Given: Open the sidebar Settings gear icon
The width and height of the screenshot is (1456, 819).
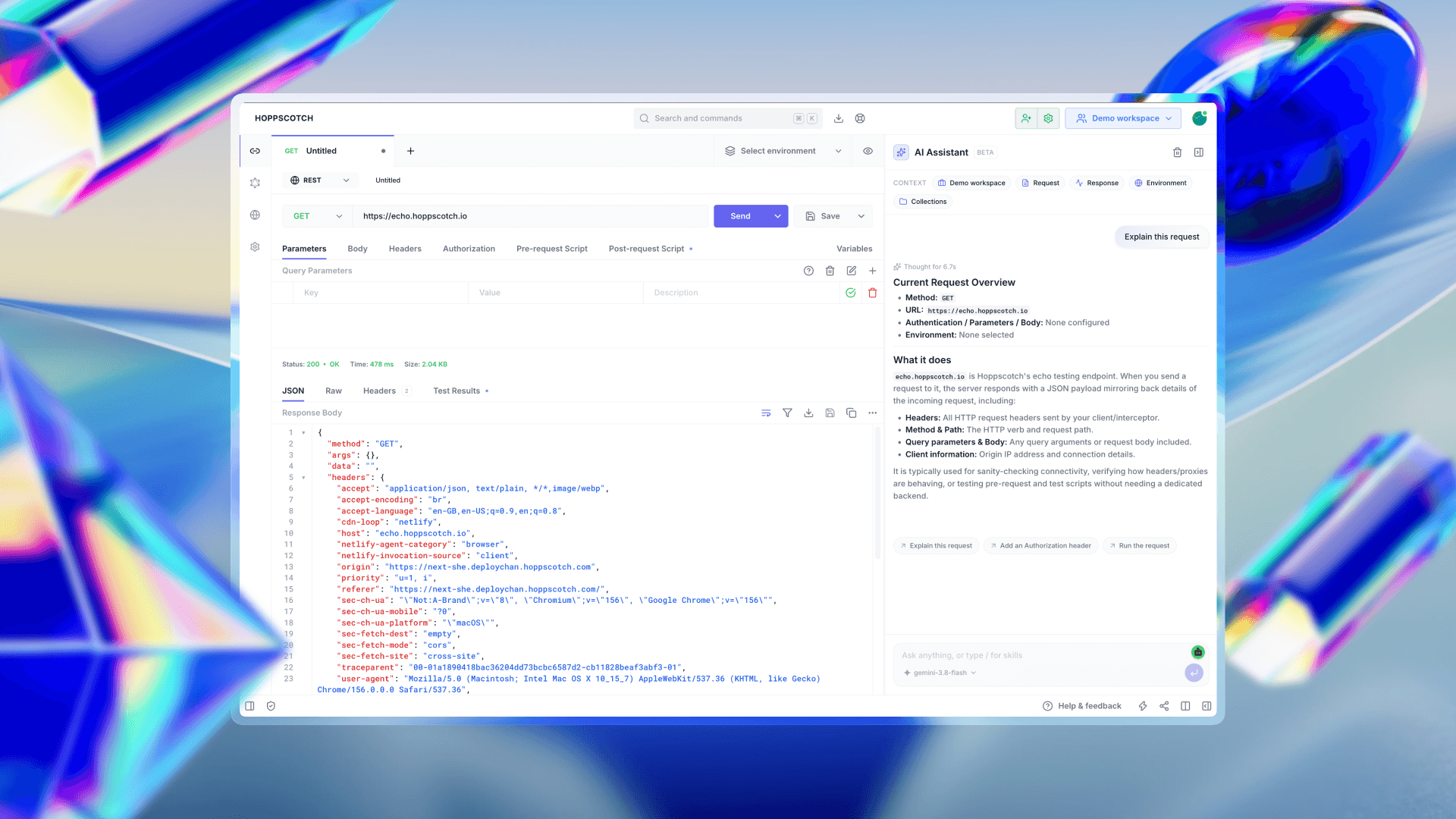Looking at the screenshot, I should [x=255, y=246].
